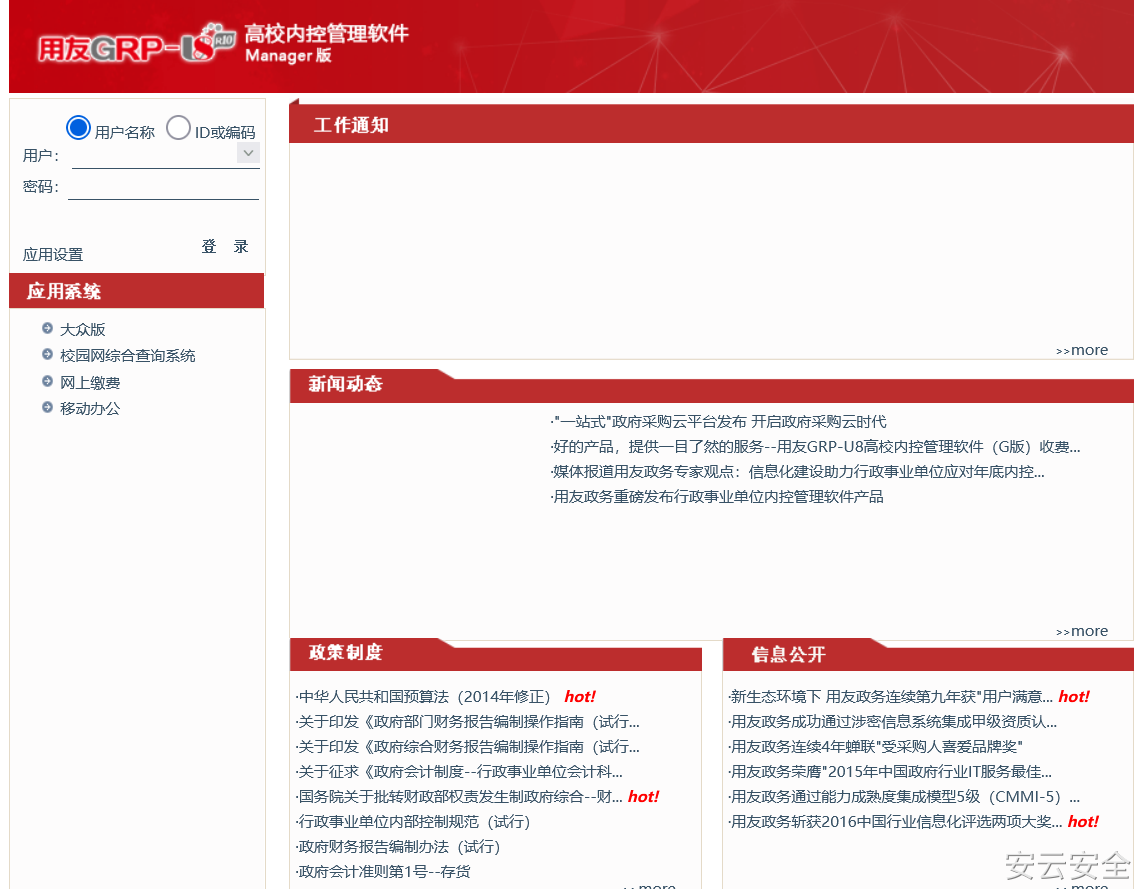The image size is (1140, 889).
Task: Open 国务院关于批转财政部权责发生制 policy item
Action: coord(459,797)
